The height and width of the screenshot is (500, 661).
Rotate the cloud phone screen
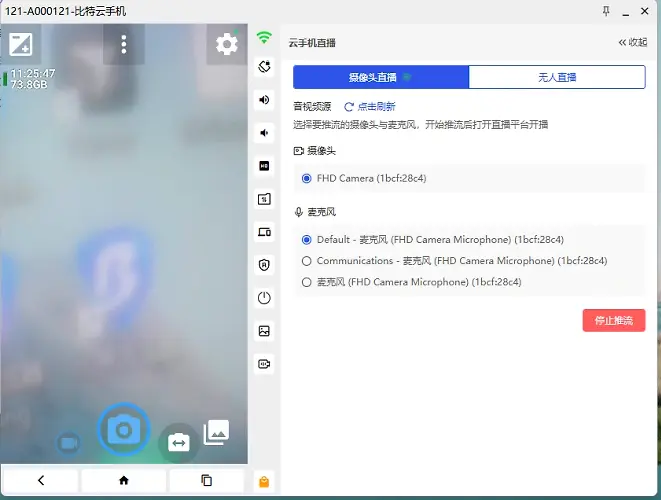click(264, 67)
